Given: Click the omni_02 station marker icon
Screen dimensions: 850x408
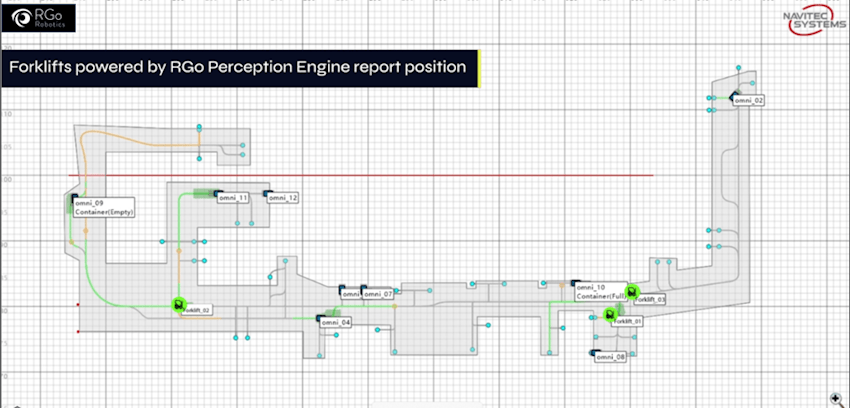Looking at the screenshot, I should 732,96.
